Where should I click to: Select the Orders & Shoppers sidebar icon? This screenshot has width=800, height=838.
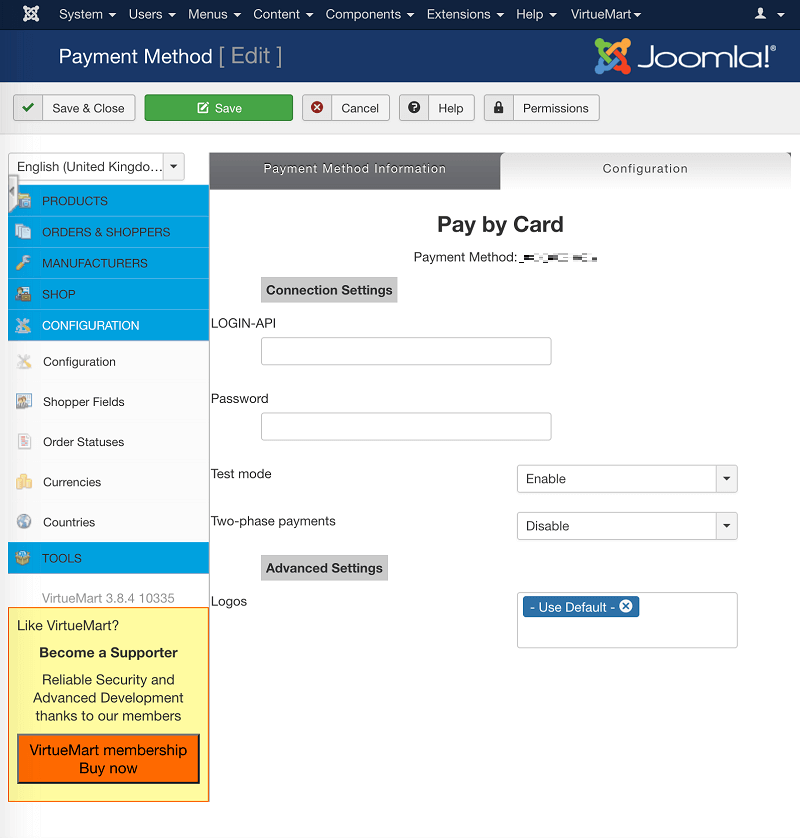23,231
